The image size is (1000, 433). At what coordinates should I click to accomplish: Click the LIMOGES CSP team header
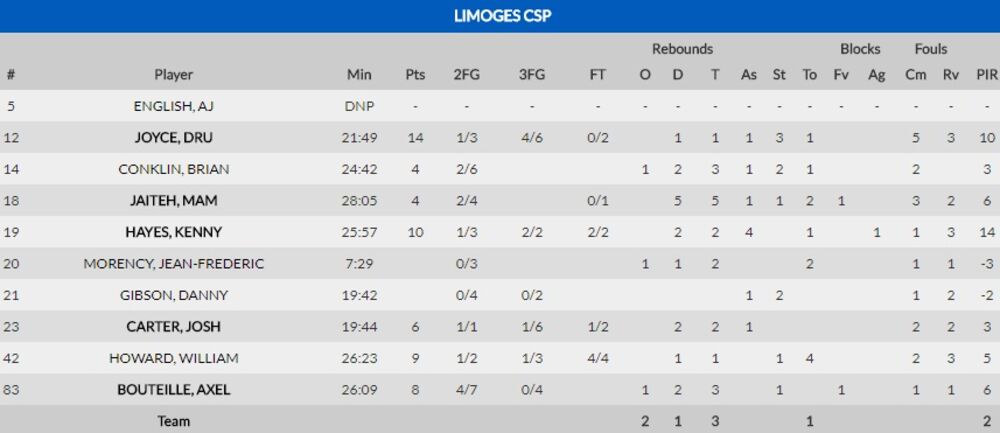click(500, 16)
